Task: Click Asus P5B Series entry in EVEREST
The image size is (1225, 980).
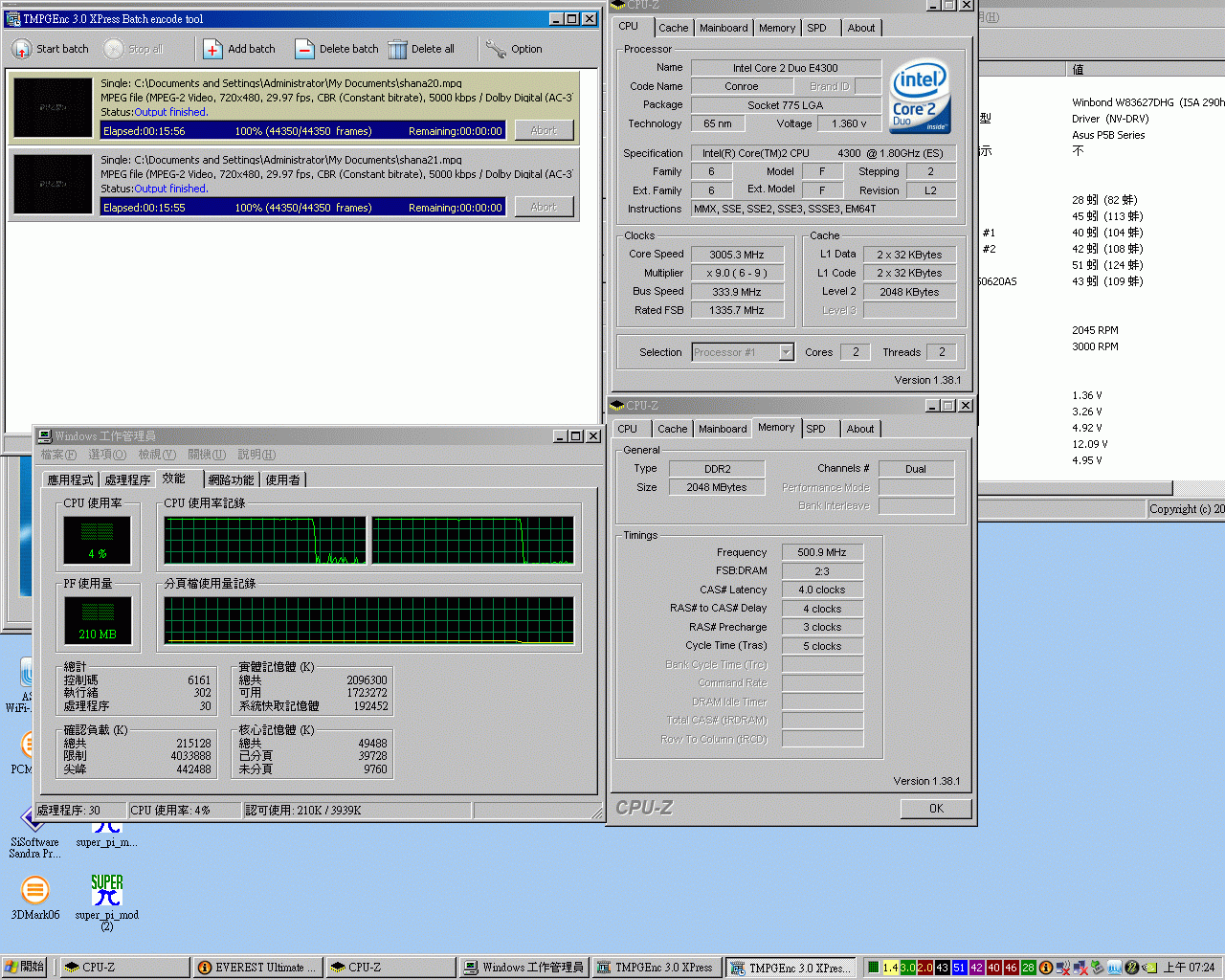Action: [1108, 135]
